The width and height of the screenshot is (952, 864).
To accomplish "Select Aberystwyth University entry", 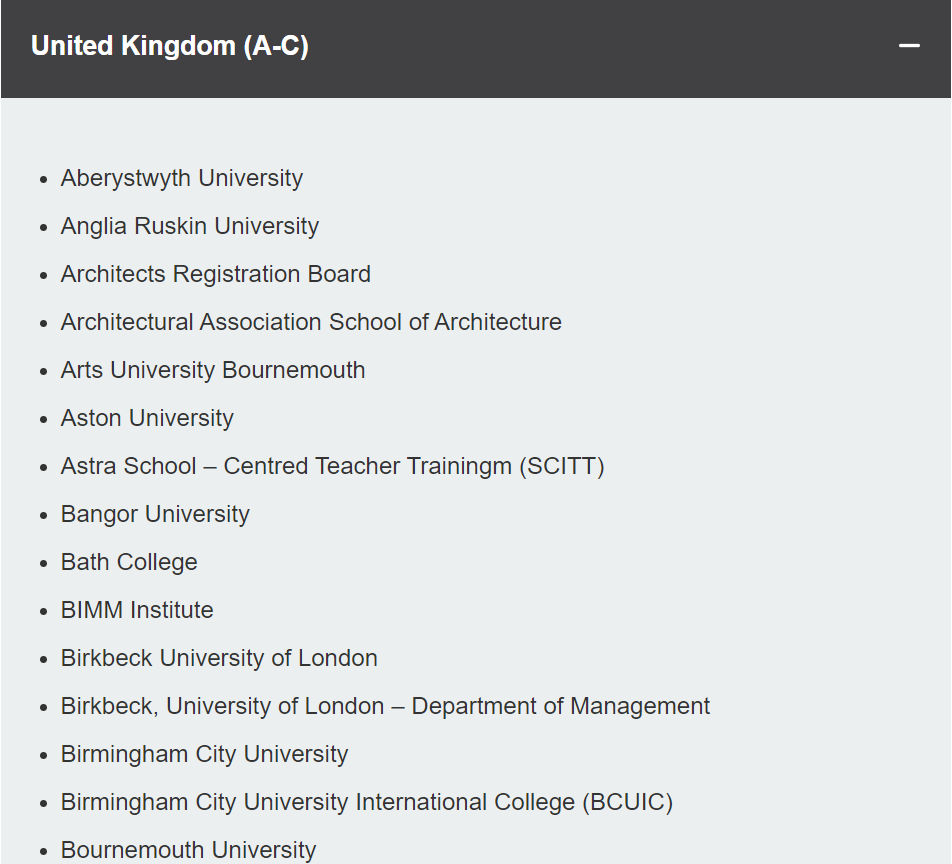I will [x=182, y=179].
